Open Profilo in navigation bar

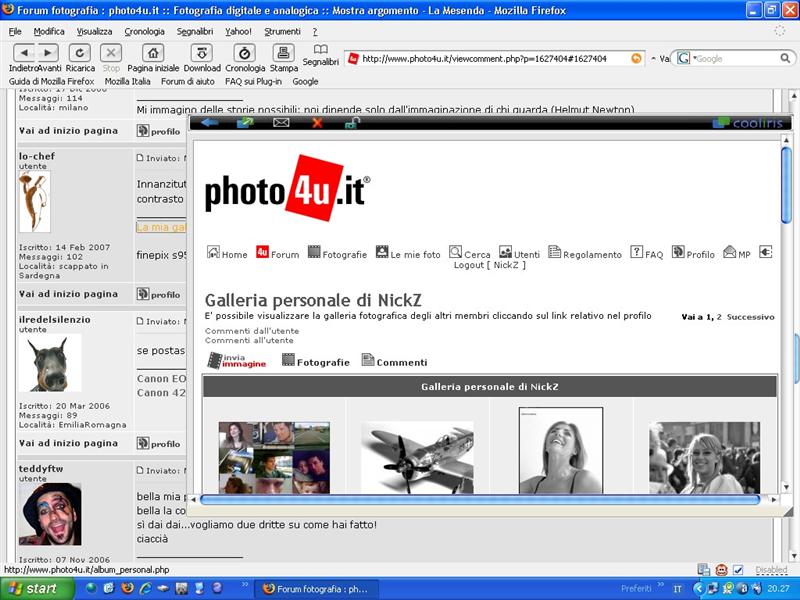tap(693, 253)
